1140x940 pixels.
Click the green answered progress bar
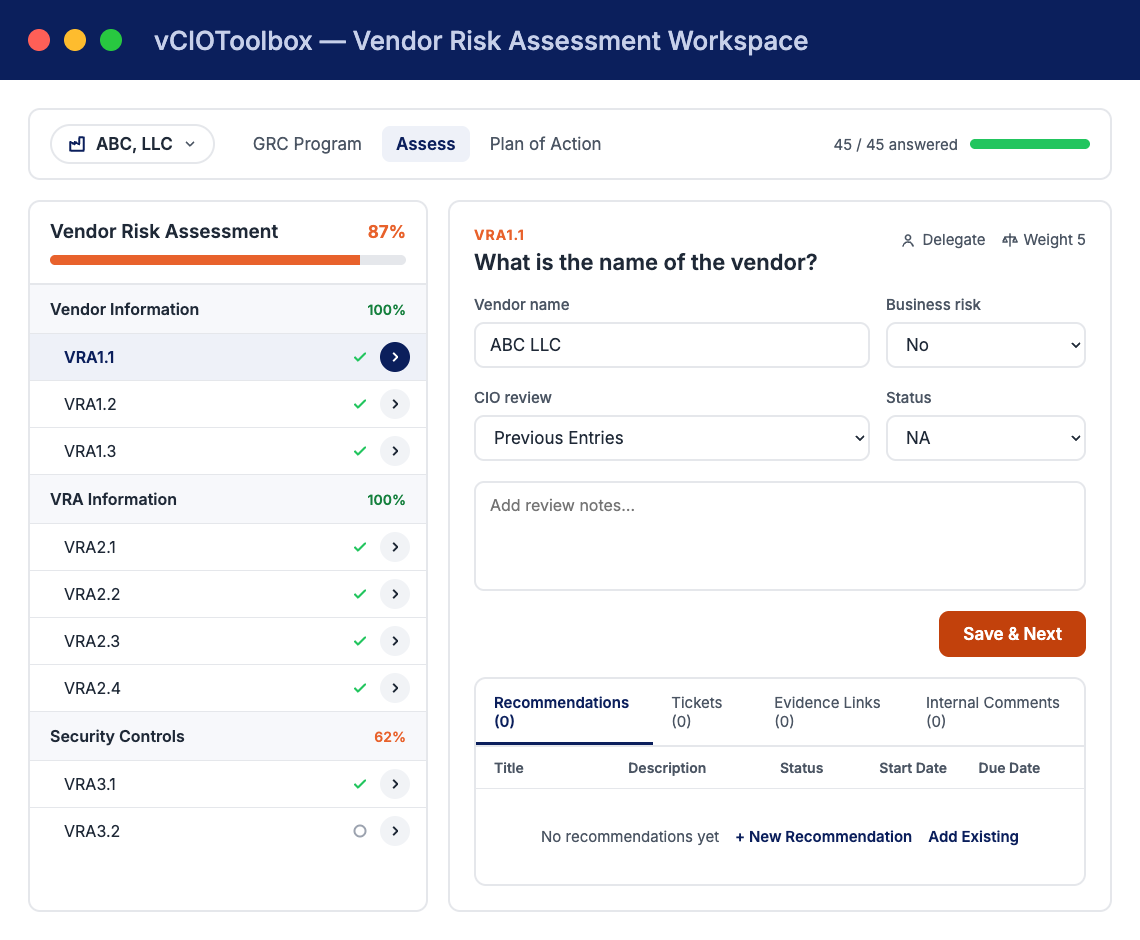(x=1029, y=144)
